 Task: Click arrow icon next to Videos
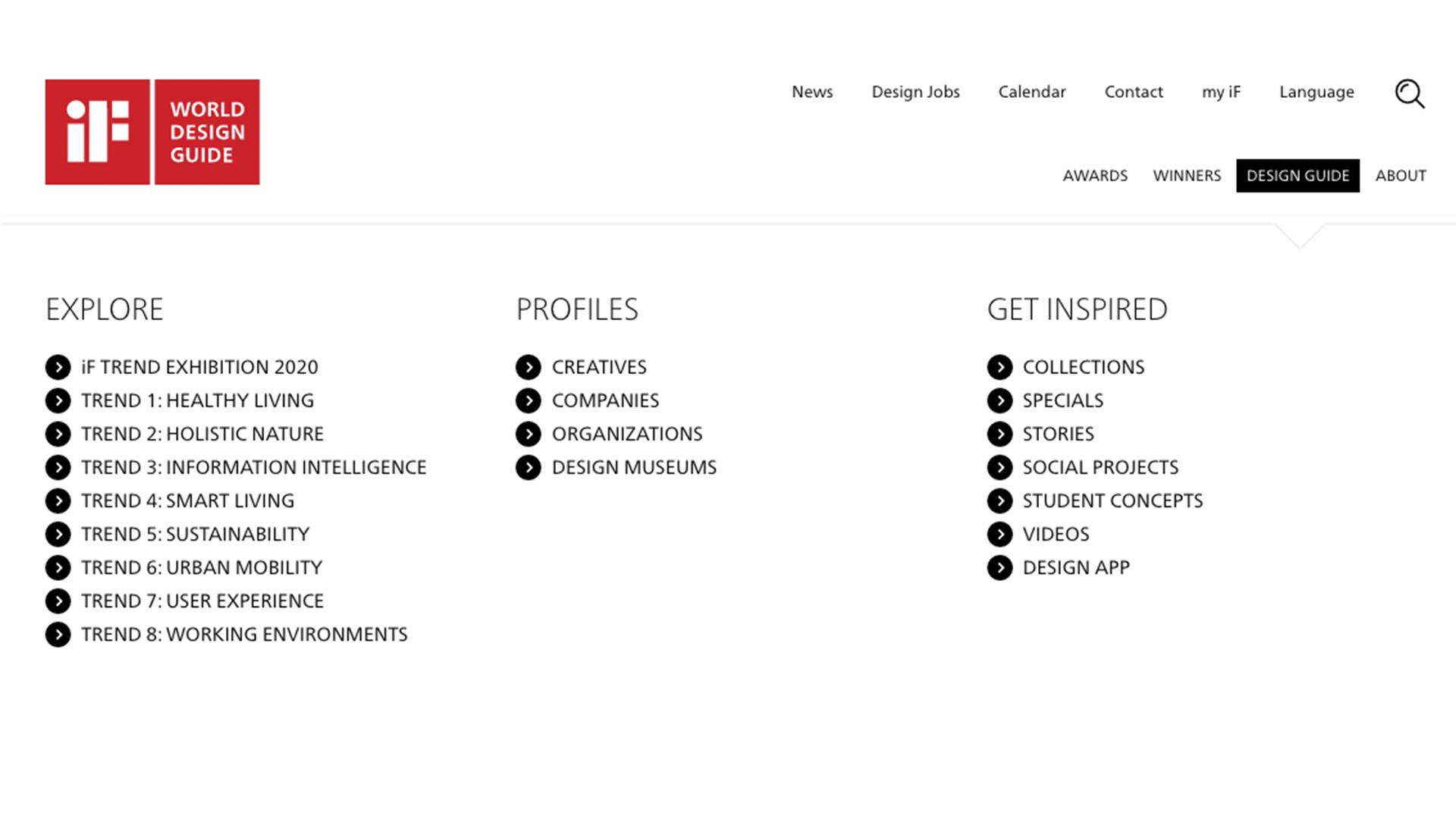(999, 534)
